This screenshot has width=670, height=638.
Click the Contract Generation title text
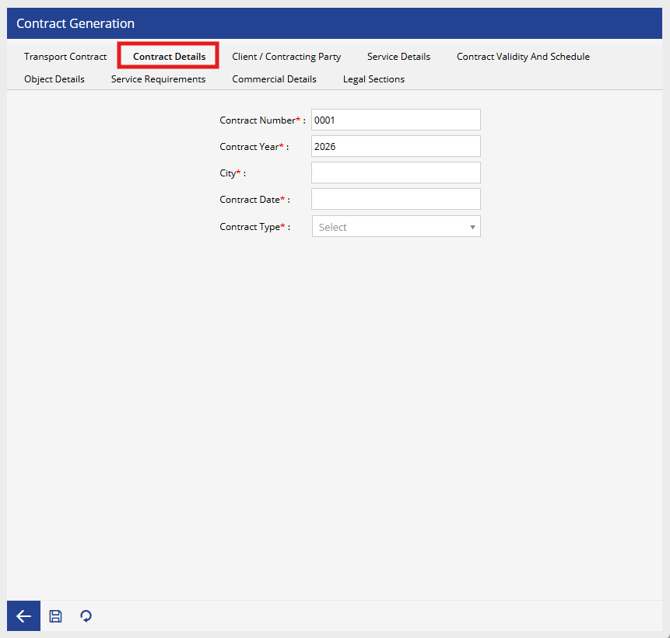pyautogui.click(x=75, y=24)
